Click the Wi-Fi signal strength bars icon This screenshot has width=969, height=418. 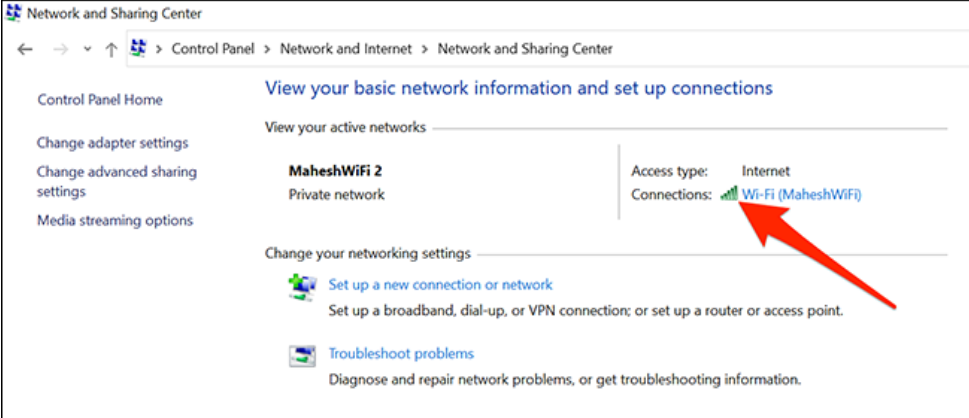(729, 194)
